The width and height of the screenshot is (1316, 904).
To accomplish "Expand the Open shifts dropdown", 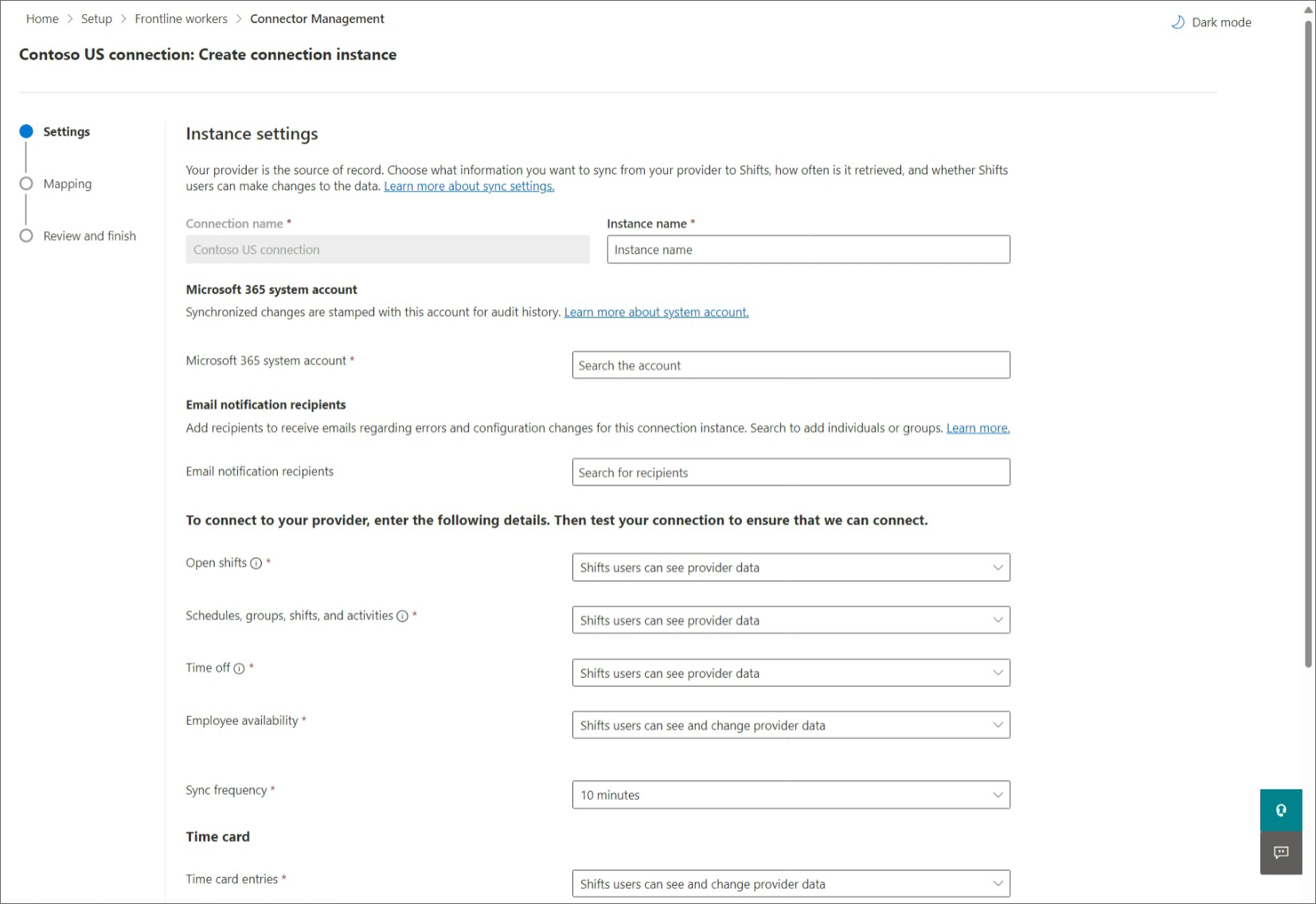I will pos(791,567).
